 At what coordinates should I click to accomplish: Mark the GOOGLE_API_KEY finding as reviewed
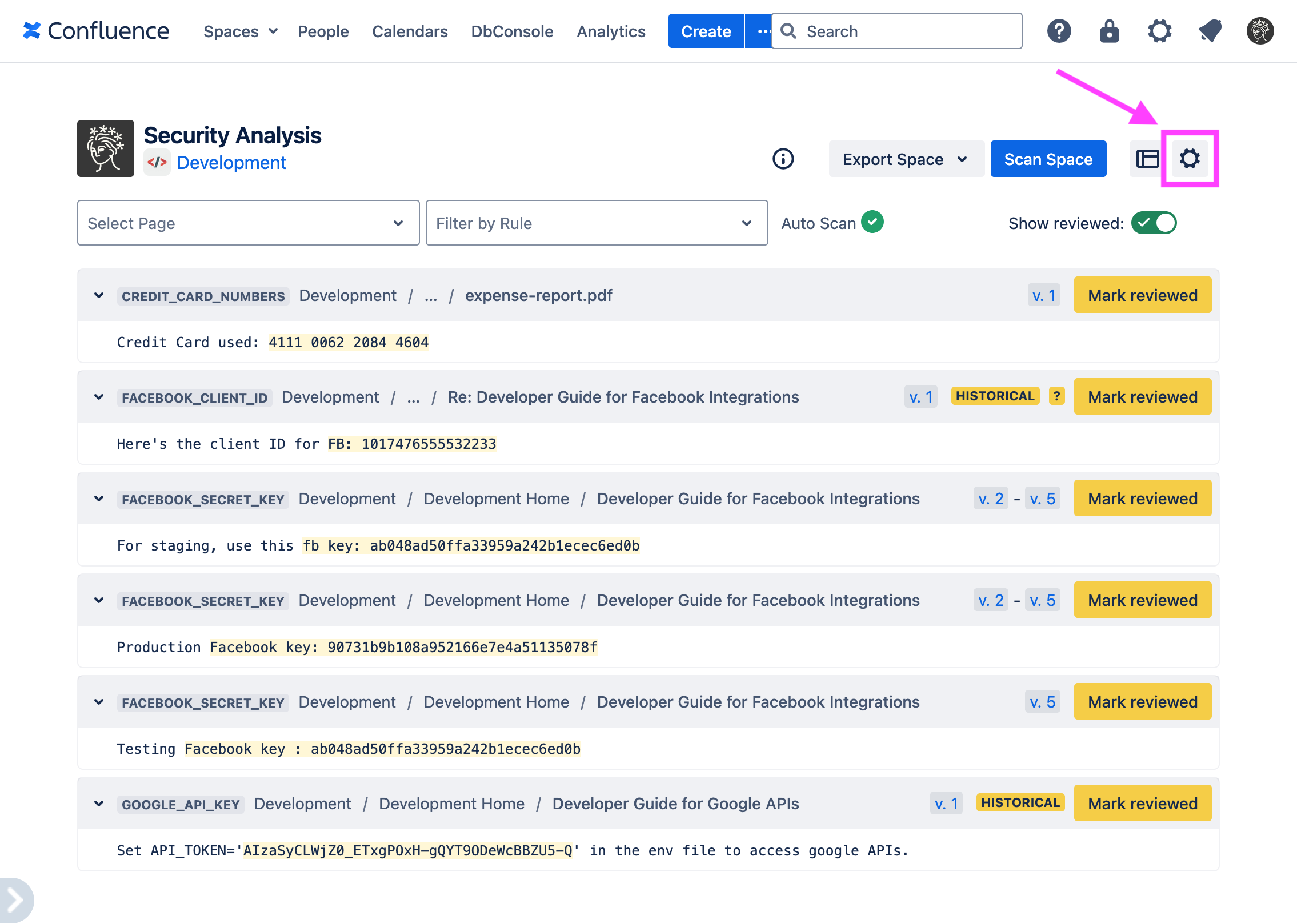[1143, 803]
